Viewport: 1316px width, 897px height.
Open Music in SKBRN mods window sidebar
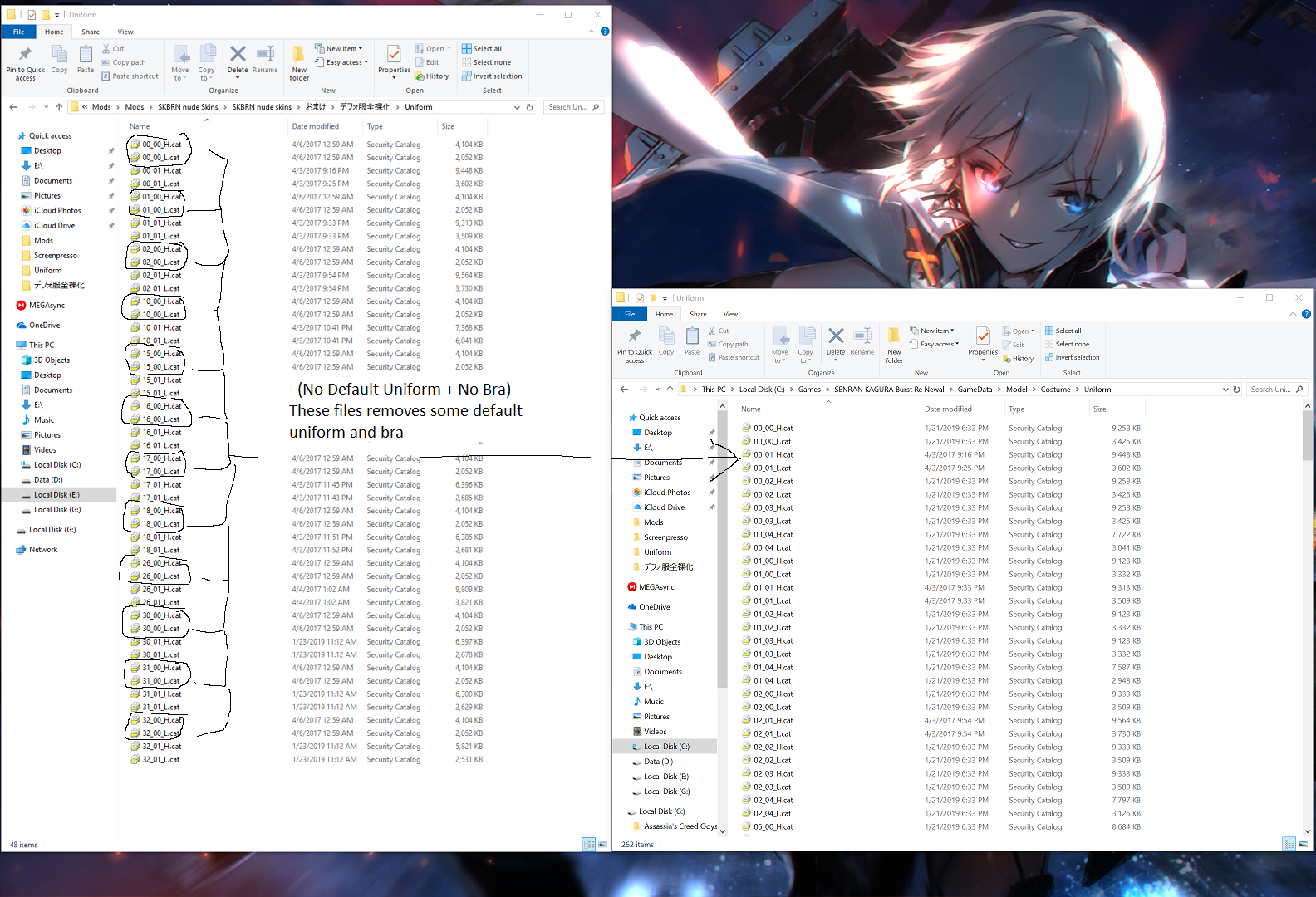click(37, 420)
